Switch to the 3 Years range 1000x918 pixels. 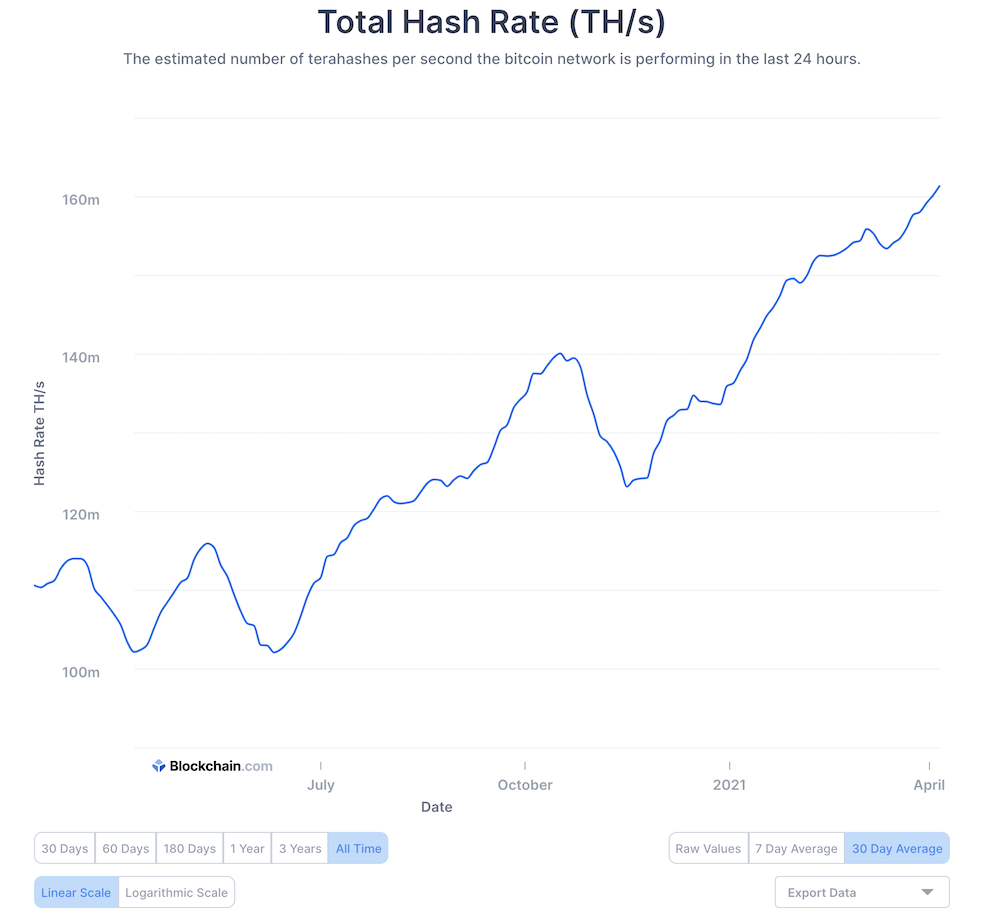(x=299, y=847)
